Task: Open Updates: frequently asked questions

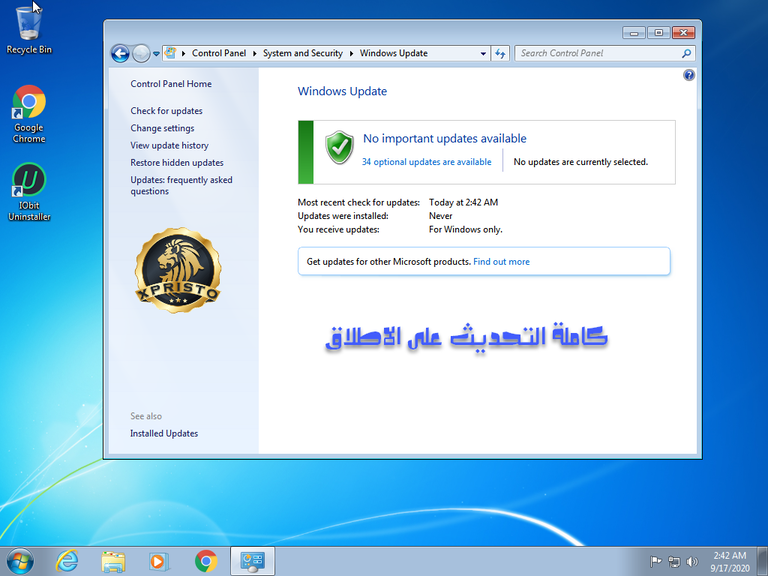Action: tap(181, 186)
